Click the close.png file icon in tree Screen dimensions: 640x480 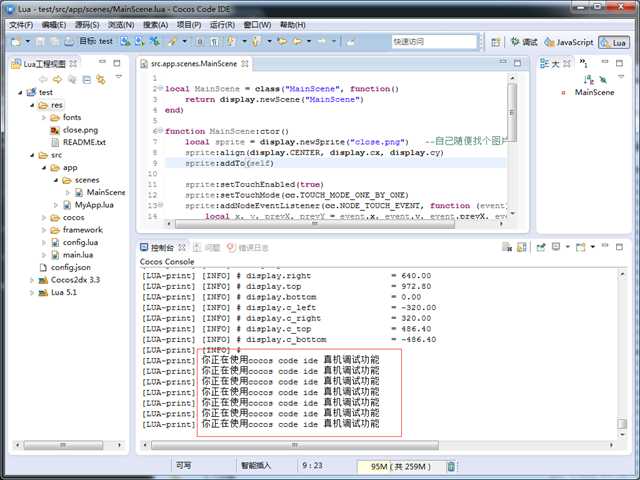click(55, 130)
